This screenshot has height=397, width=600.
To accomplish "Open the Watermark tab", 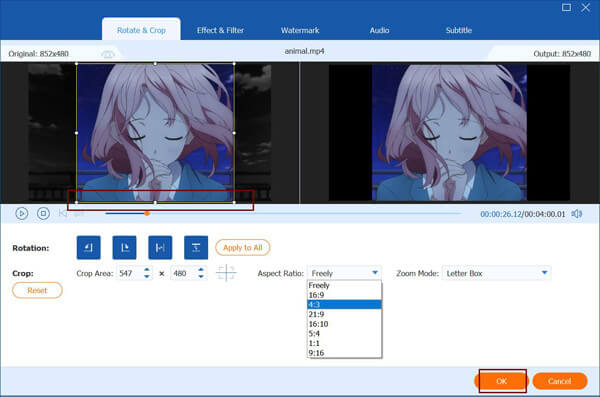I will click(x=300, y=30).
